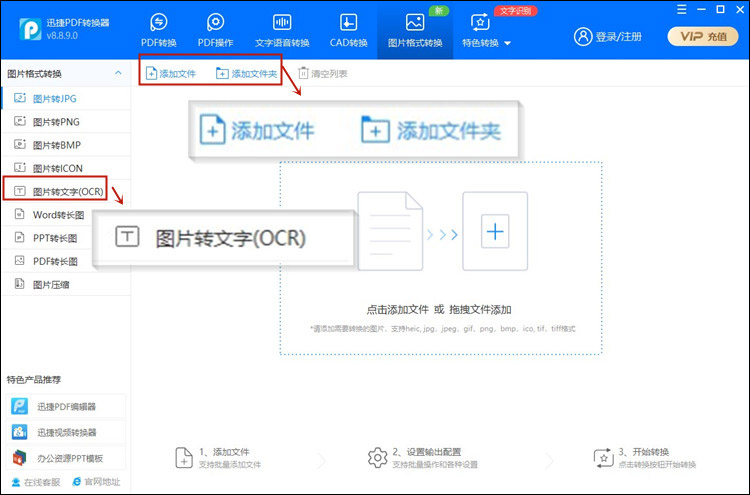Click the document icon in the drop area

(x=390, y=231)
